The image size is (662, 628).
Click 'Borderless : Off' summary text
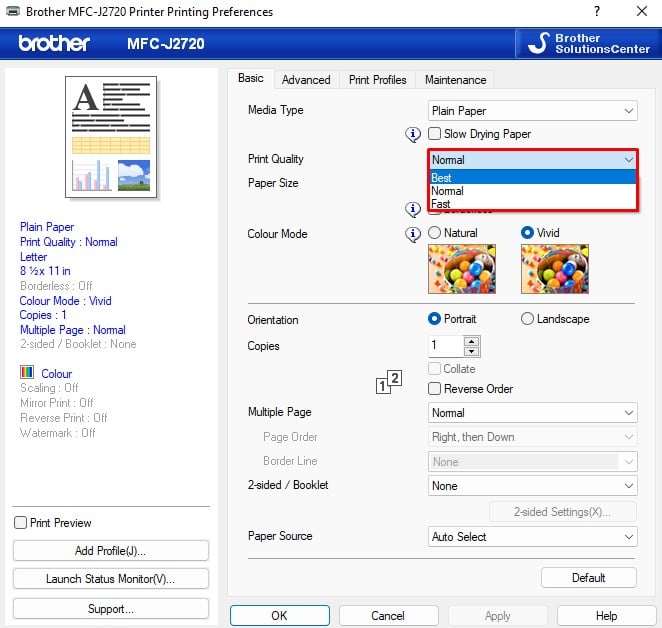point(56,286)
